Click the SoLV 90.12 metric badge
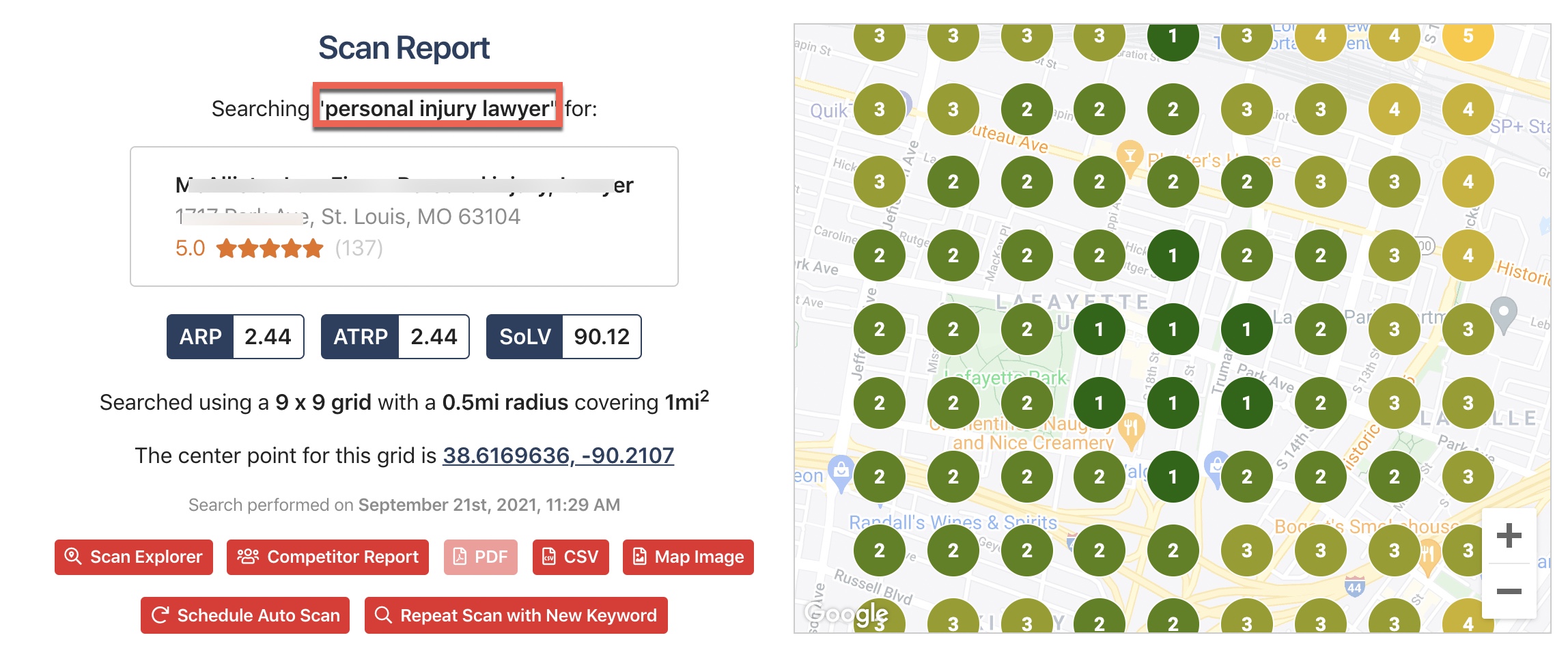This screenshot has height=672, width=1568. pos(563,337)
